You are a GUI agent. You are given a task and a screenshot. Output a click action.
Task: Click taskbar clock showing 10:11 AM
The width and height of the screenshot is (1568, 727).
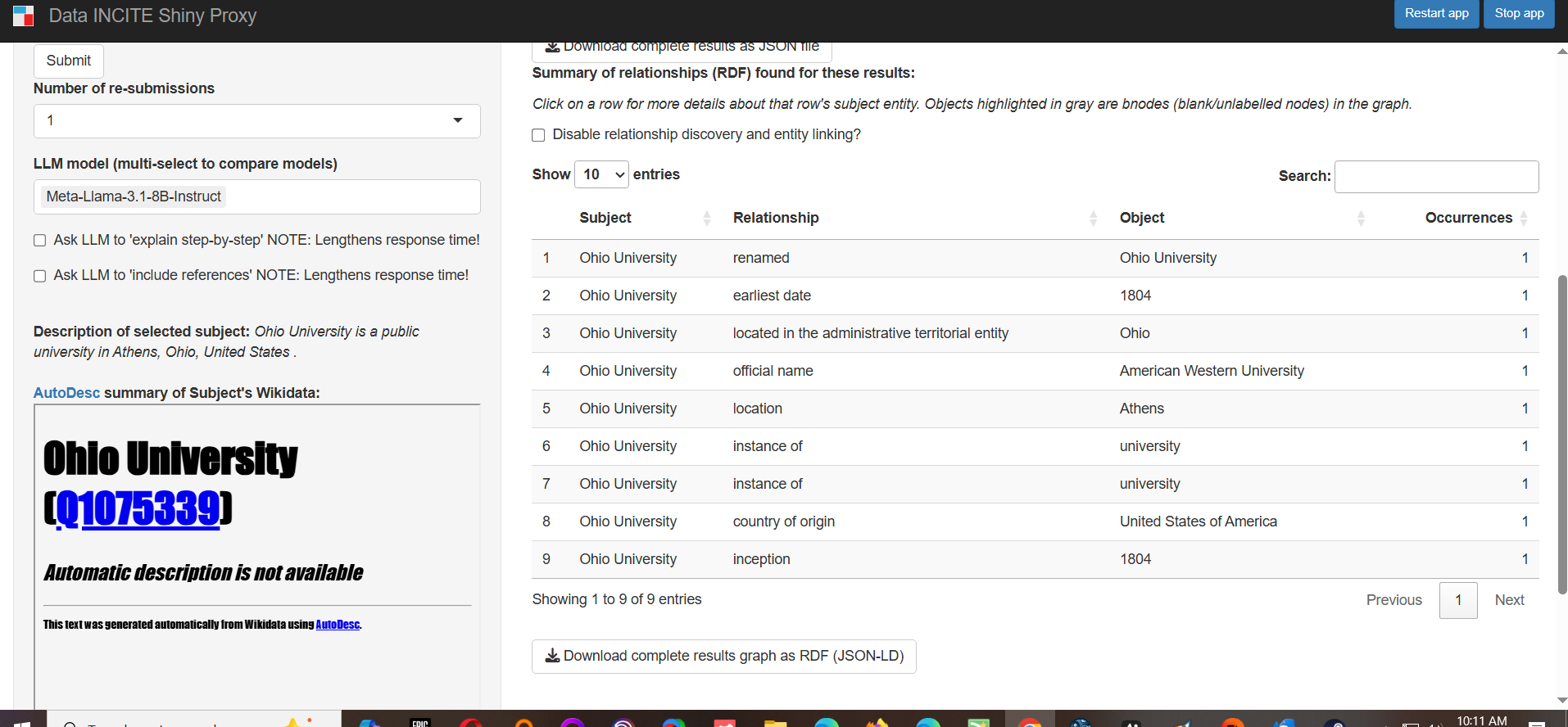click(1481, 720)
